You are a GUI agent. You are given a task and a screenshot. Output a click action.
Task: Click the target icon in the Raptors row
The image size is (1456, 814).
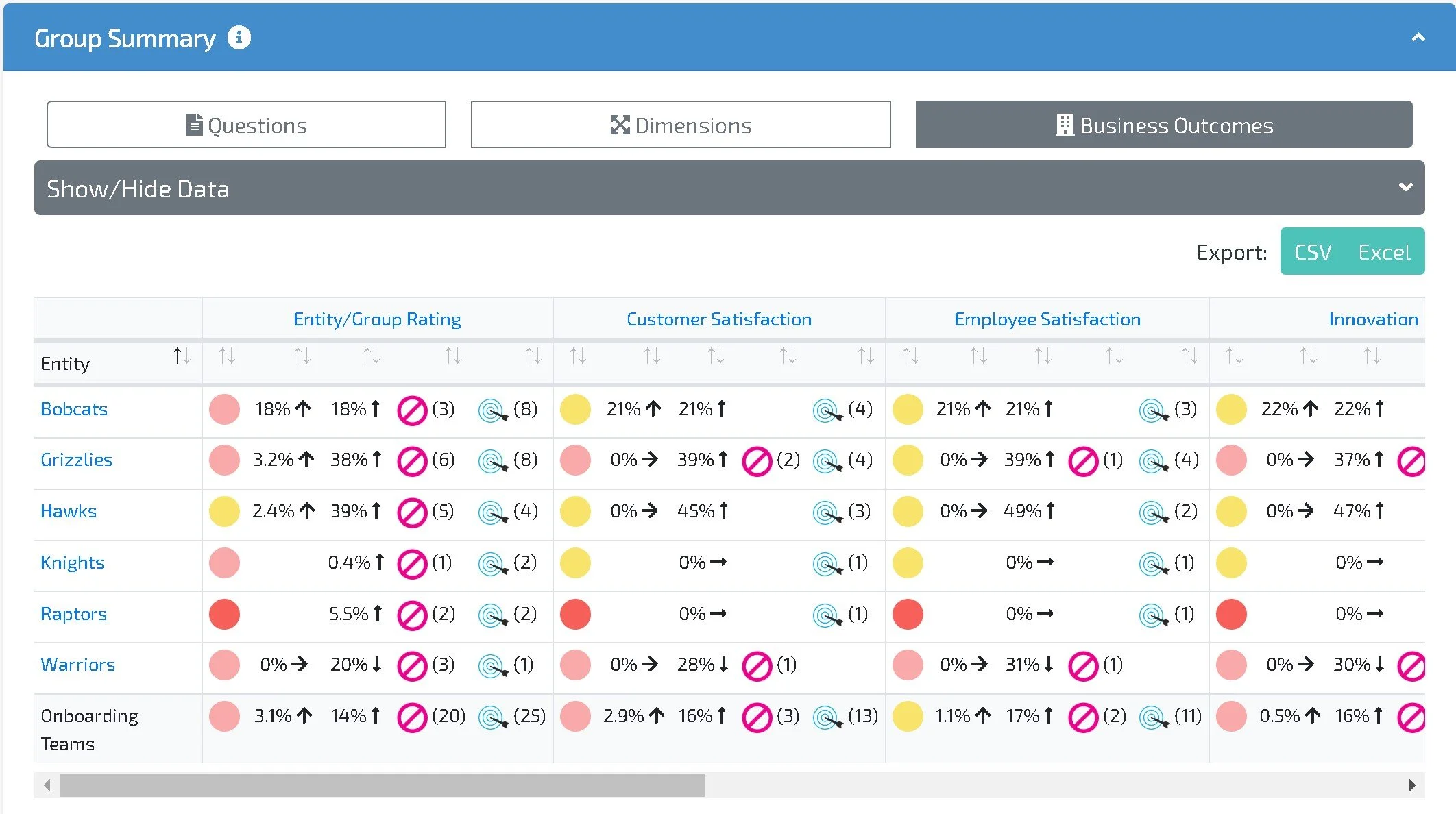click(x=492, y=614)
